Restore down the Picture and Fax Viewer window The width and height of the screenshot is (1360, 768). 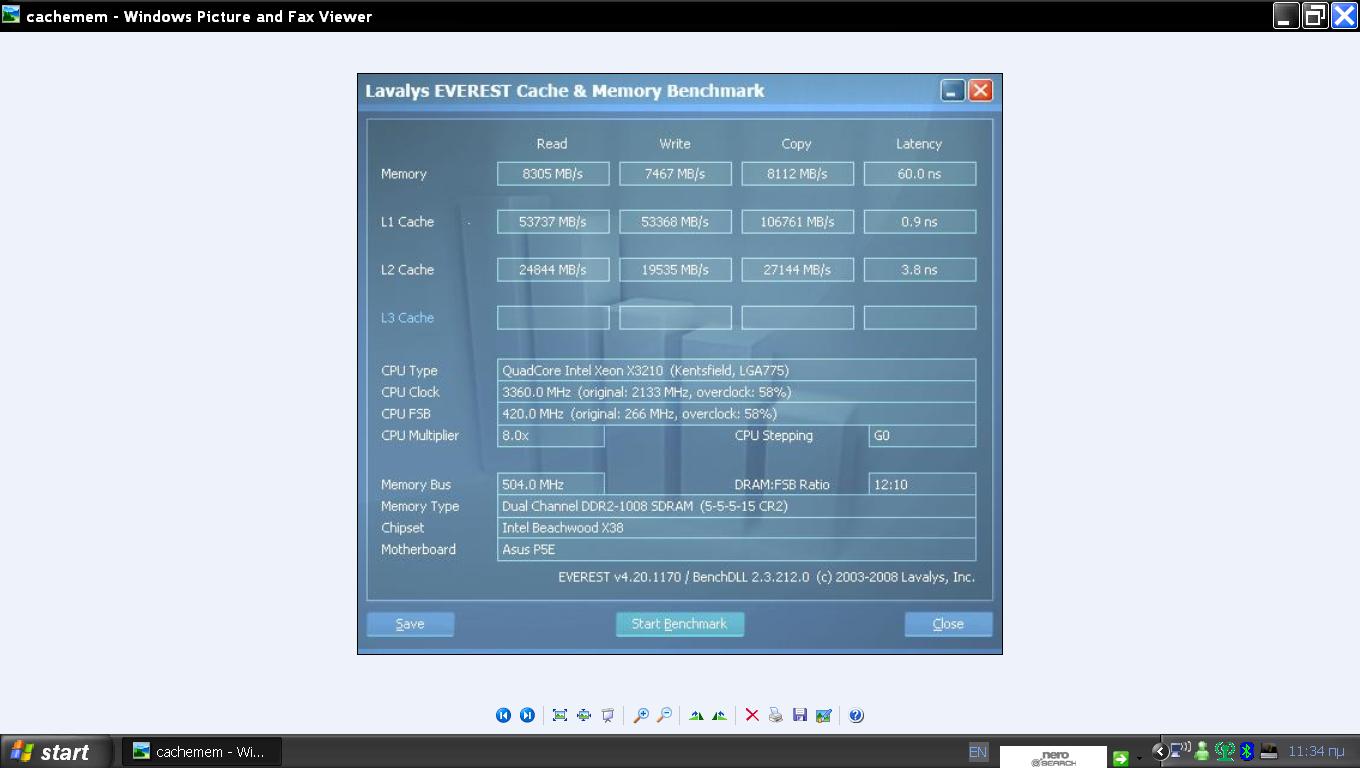(1315, 16)
